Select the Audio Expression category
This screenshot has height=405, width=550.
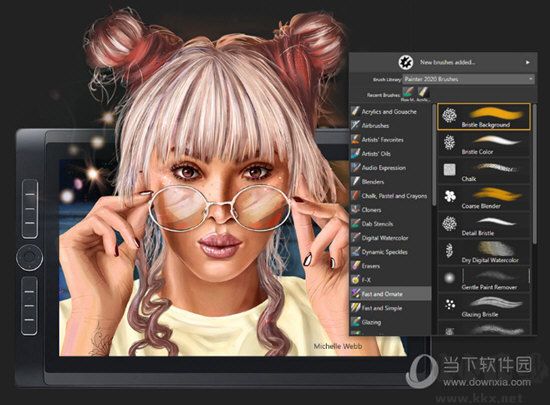coord(390,168)
